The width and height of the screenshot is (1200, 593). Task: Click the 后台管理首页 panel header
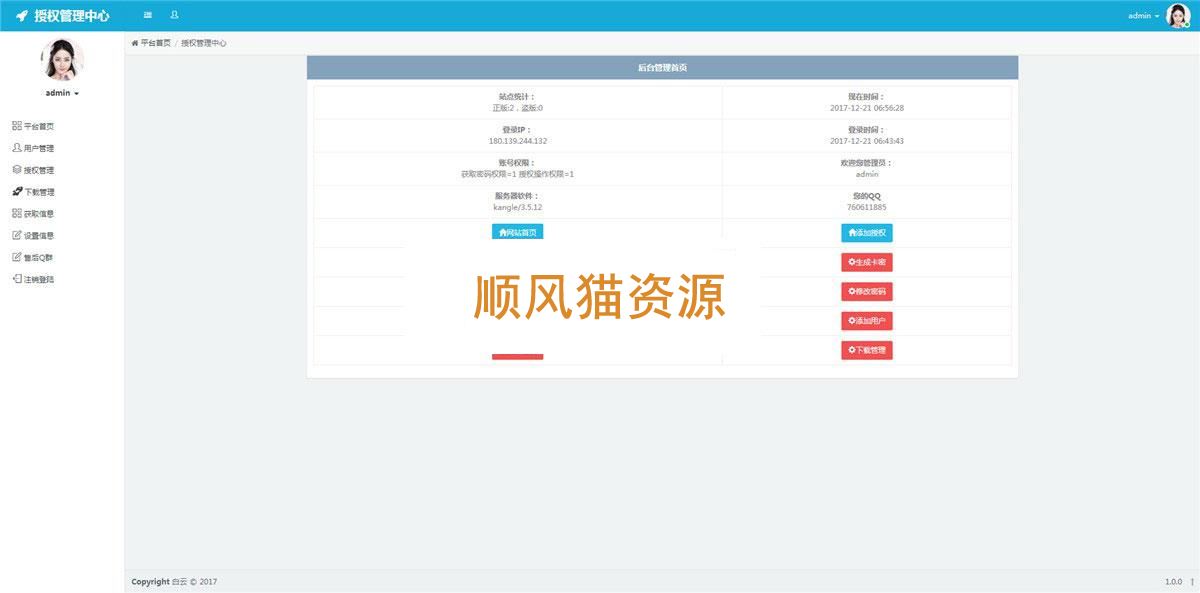tap(662, 68)
